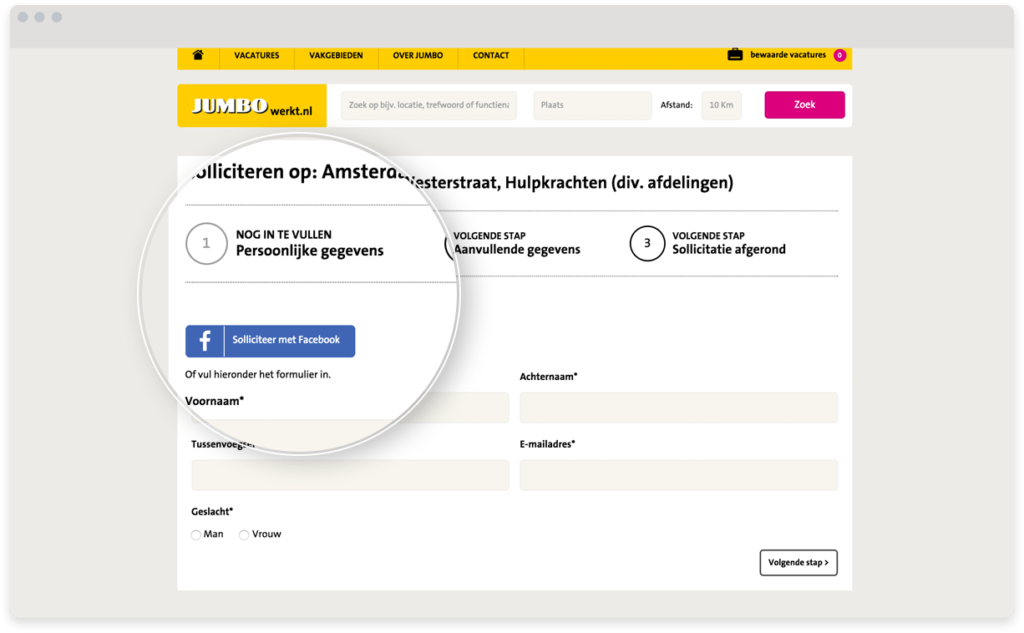Screen dimensions: 1024x633
Task: Click the pink saved vacancies counter badge
Action: tap(840, 56)
